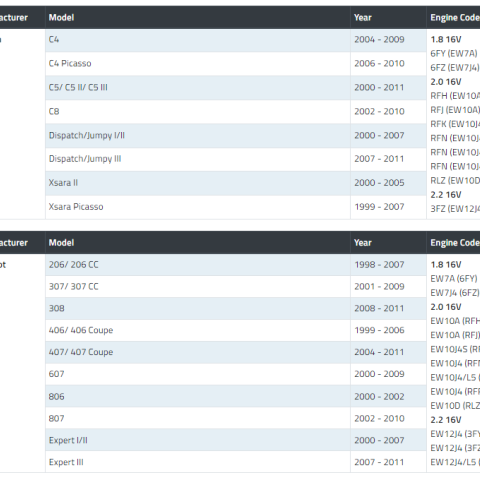Viewport: 480px width, 480px height.
Task: Click the RFJ (EW10A) engine code
Action: 455,110
